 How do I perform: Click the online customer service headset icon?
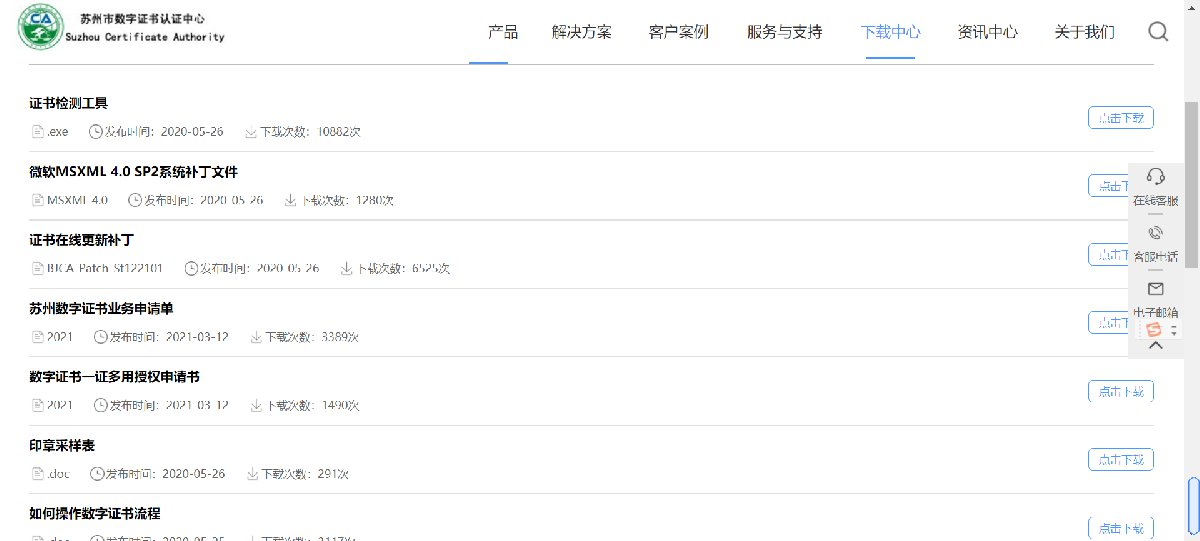coord(1155,177)
